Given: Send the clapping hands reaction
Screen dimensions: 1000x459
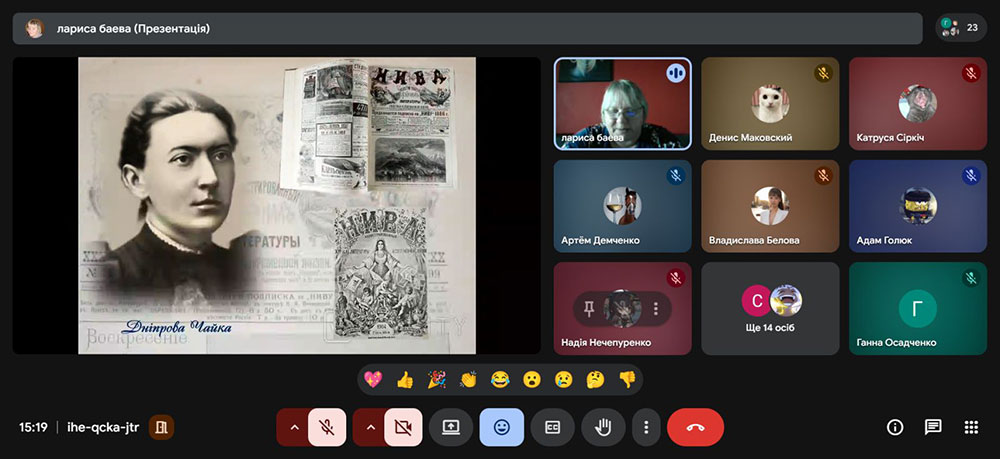Looking at the screenshot, I should pyautogui.click(x=468, y=380).
